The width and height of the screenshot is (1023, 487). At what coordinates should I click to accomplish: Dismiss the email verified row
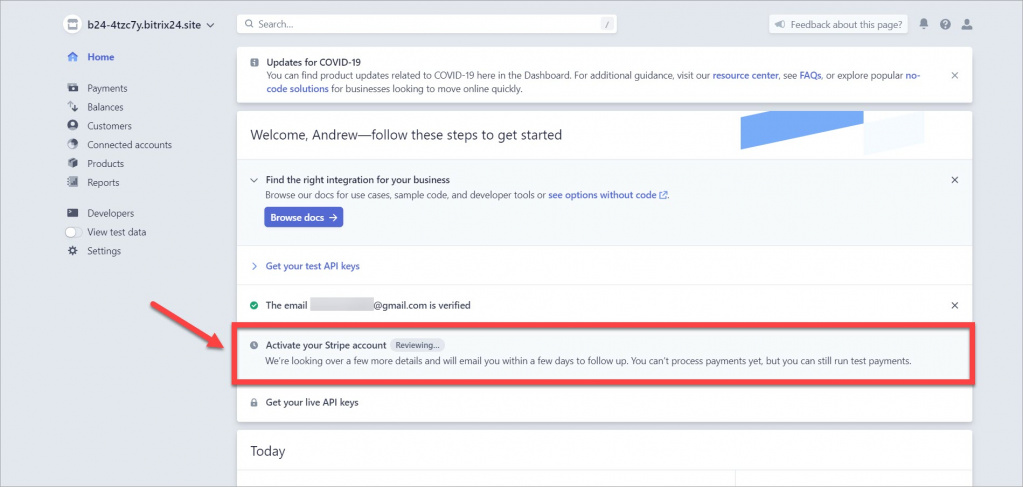[954, 305]
